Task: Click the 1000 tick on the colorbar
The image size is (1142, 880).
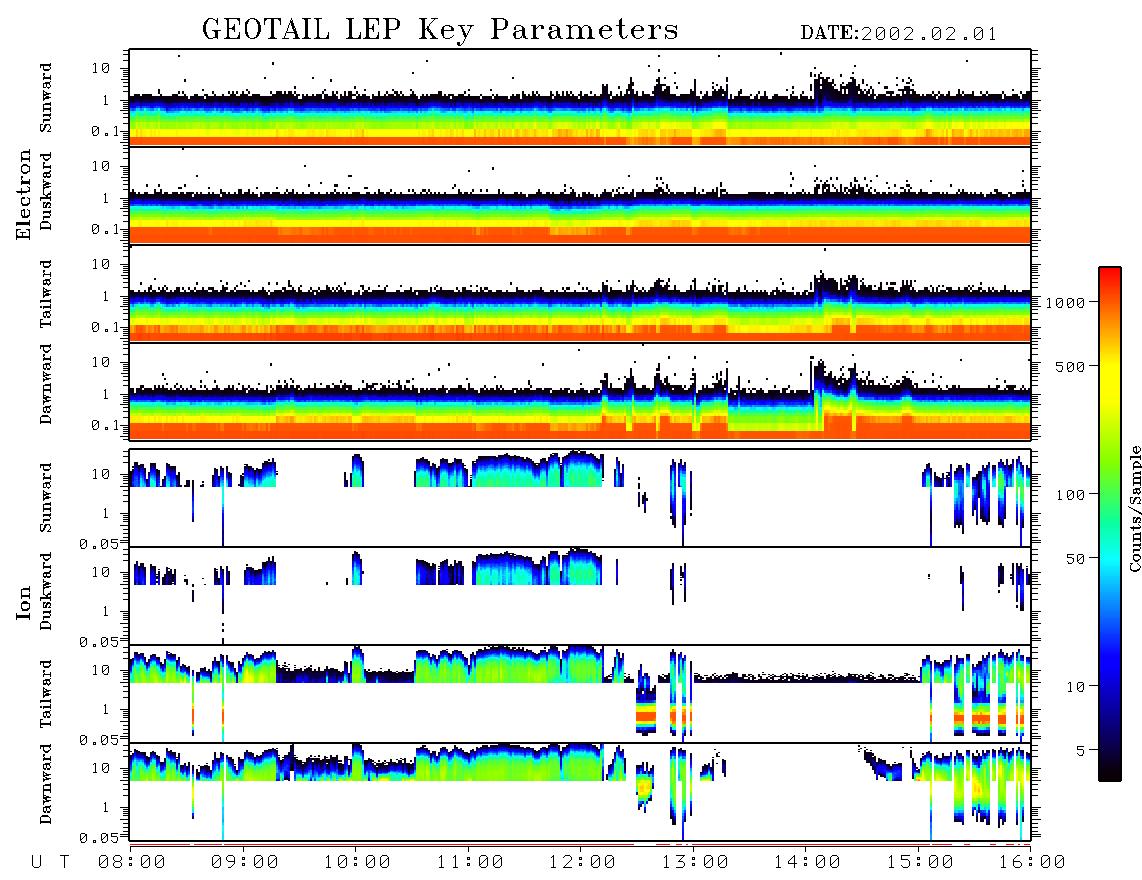Action: pos(1066,302)
